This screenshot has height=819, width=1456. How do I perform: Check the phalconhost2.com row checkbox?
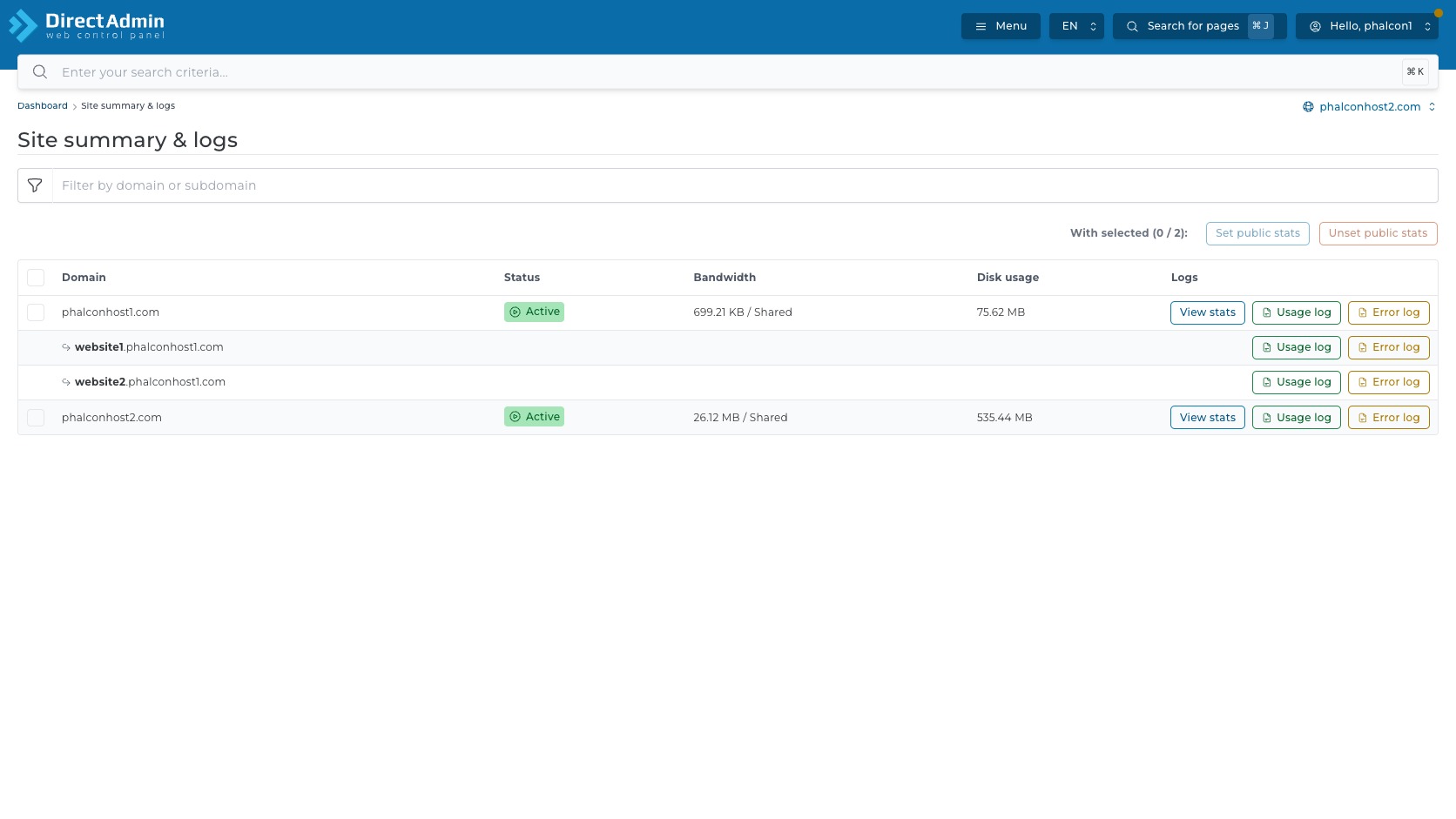point(36,418)
